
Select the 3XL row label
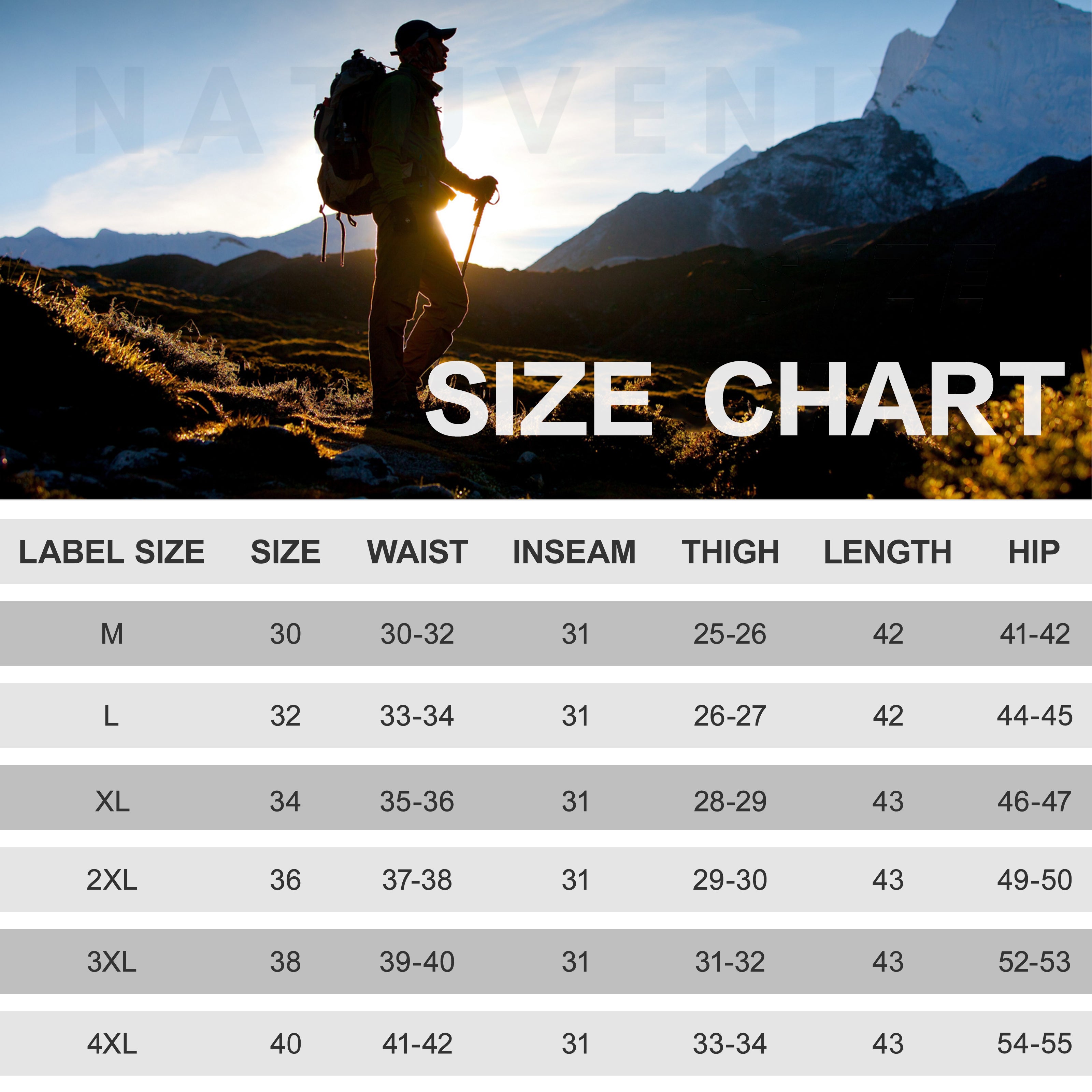coord(112,961)
